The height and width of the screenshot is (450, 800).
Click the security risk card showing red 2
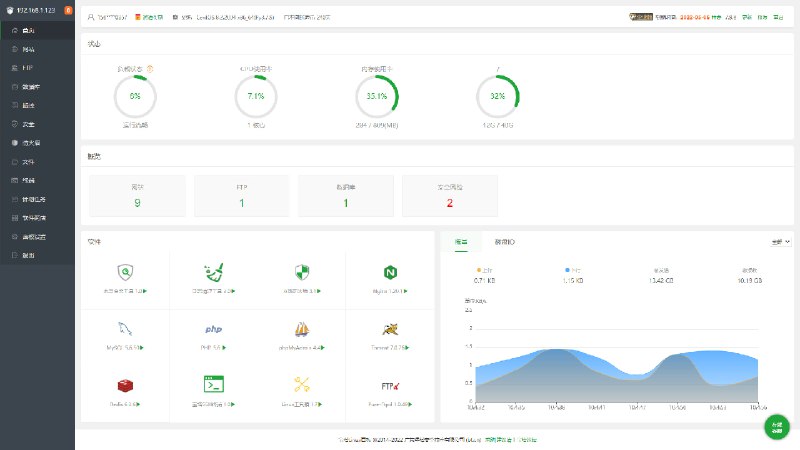pos(449,196)
